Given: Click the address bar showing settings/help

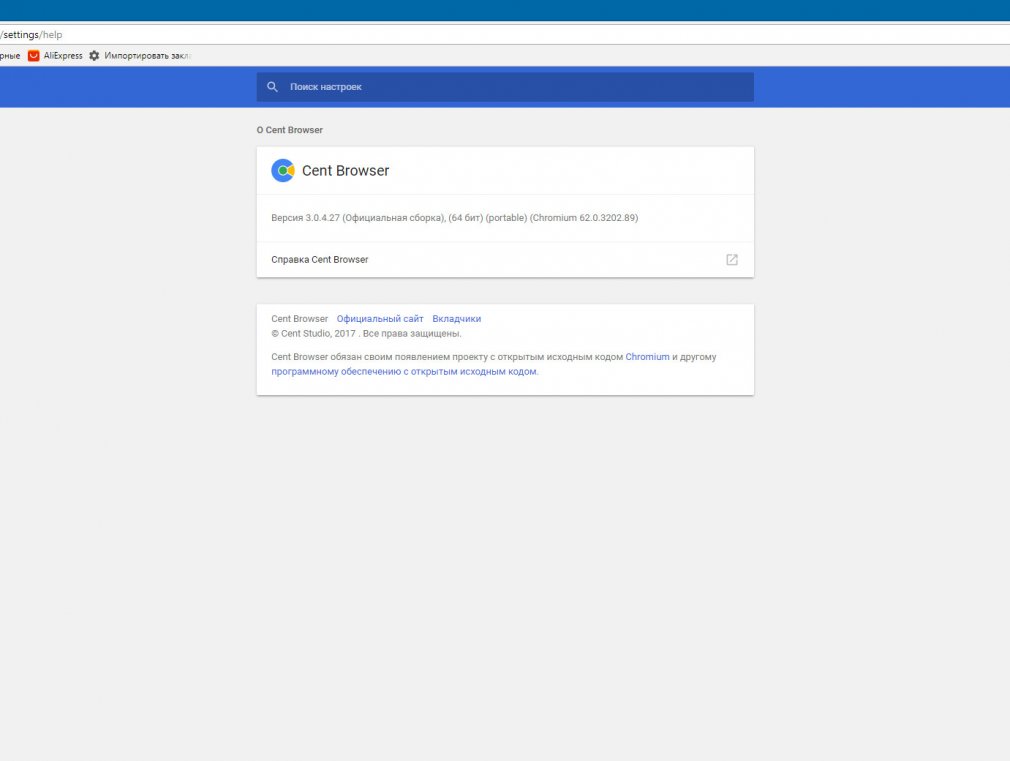Looking at the screenshot, I should (505, 35).
